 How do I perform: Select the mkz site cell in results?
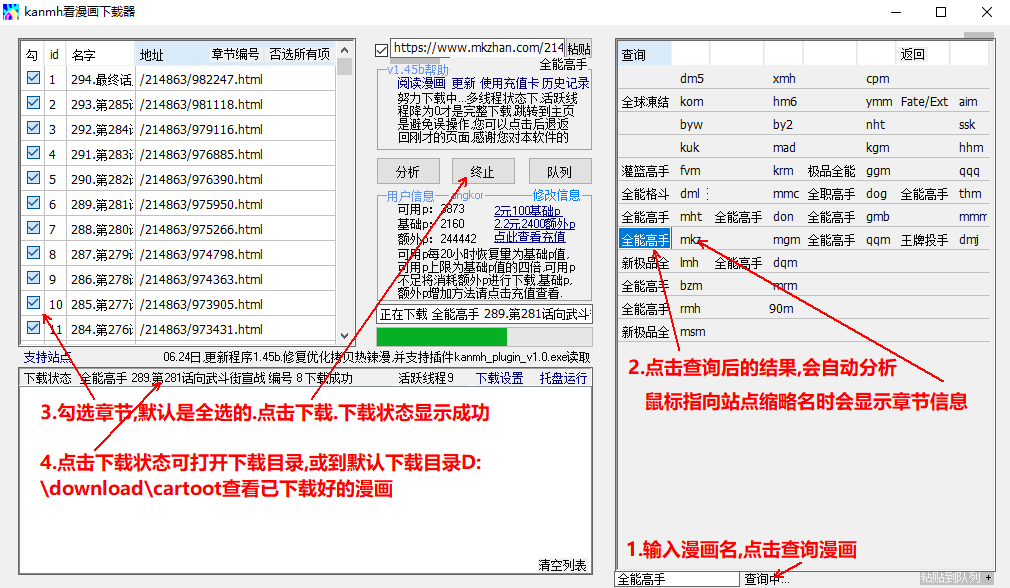pyautogui.click(x=691, y=240)
